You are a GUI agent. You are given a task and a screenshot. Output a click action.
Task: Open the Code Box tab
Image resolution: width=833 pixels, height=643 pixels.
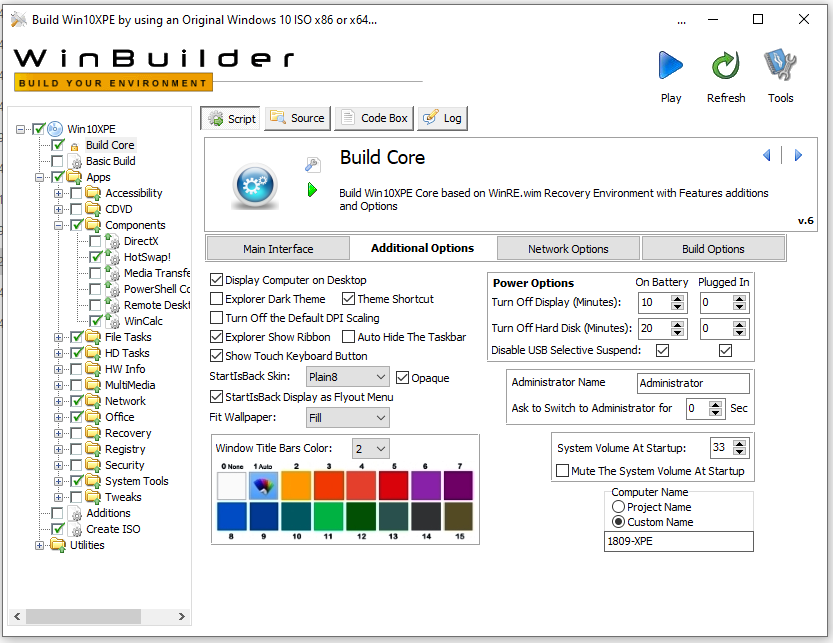pyautogui.click(x=375, y=118)
